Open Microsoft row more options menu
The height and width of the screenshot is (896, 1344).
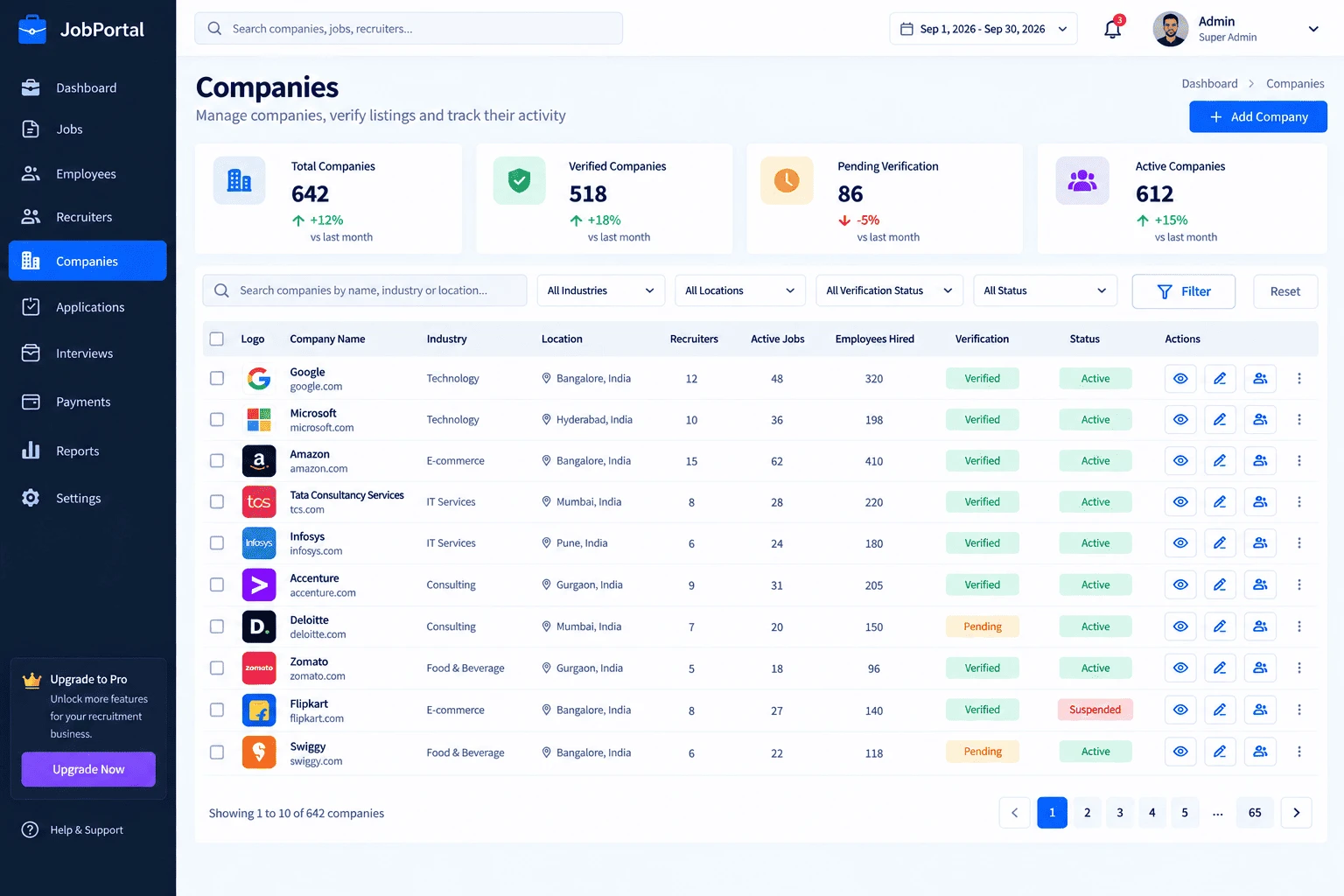coord(1299,420)
